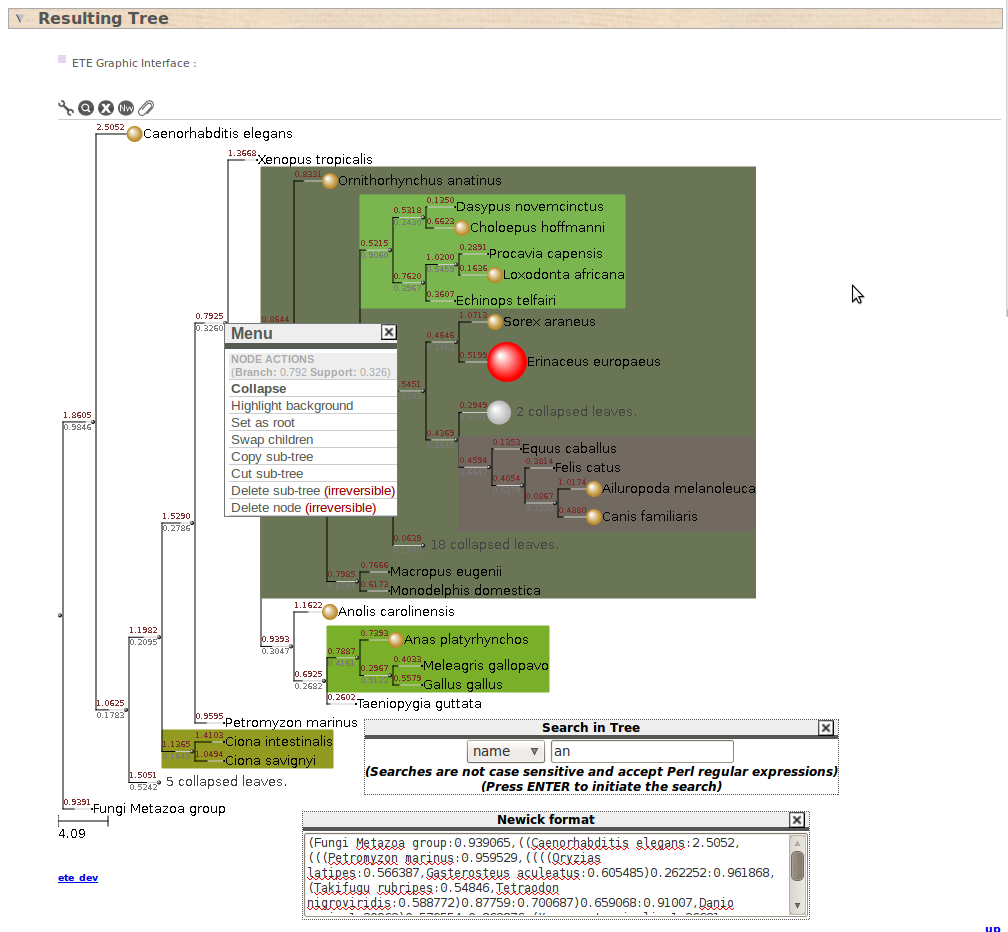Open the name search attribute dropdown

(505, 751)
